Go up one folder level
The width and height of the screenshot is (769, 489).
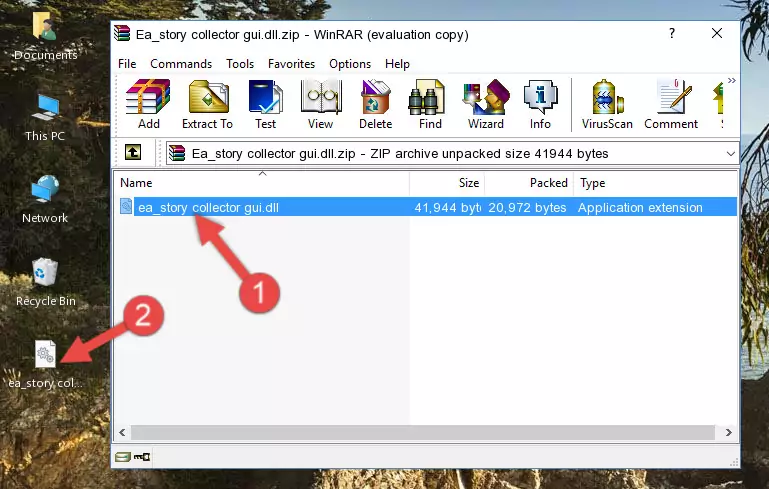pyautogui.click(x=133, y=153)
